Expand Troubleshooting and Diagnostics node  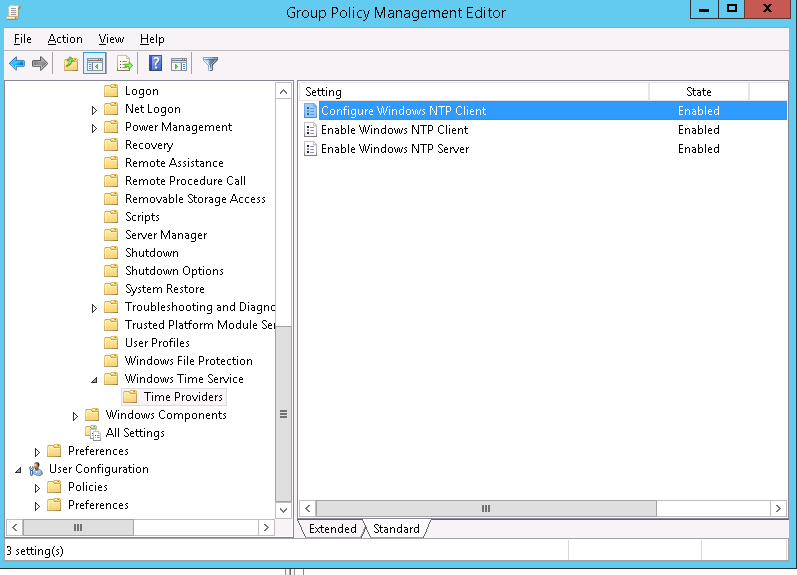(x=94, y=308)
